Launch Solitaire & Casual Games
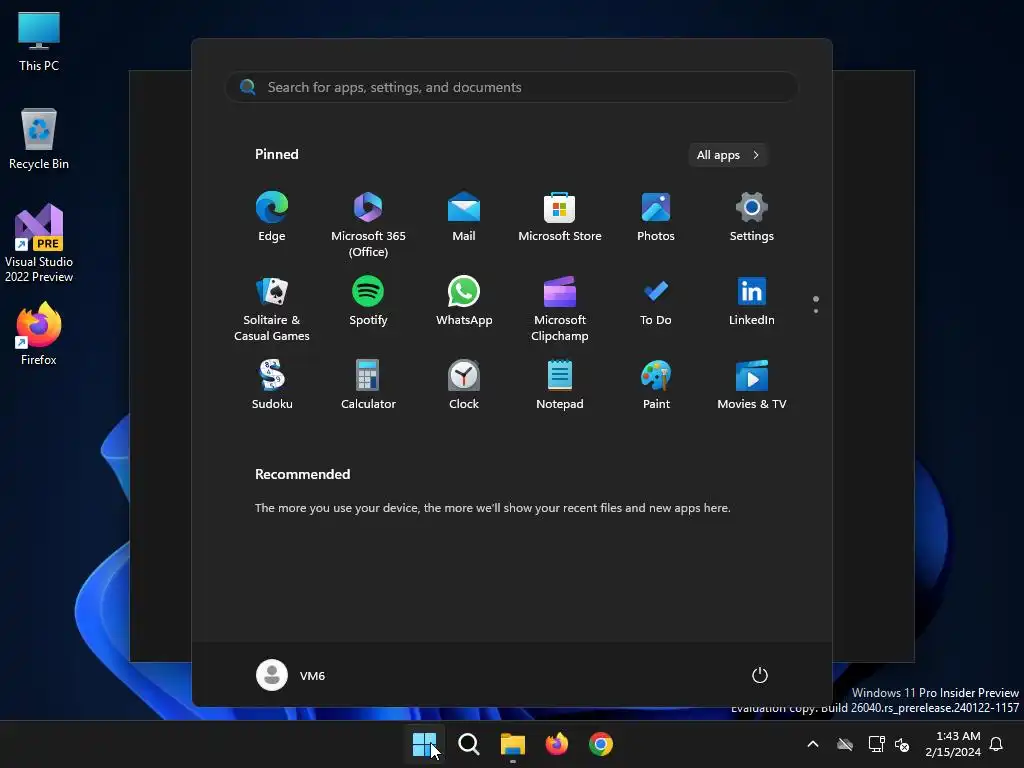This screenshot has height=768, width=1024. (272, 308)
